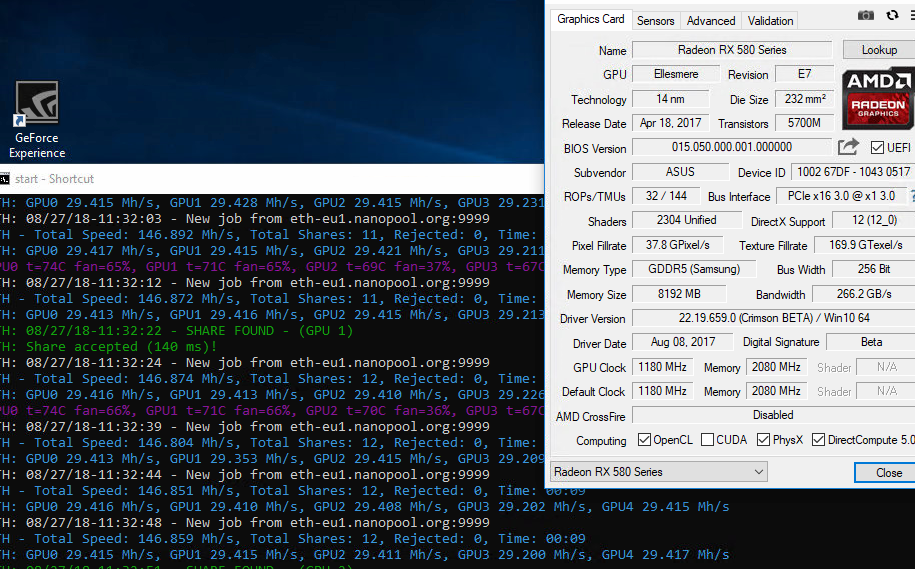Click the screenshot camera icon in GPU-Z
The width and height of the screenshot is (915, 569).
(866, 15)
